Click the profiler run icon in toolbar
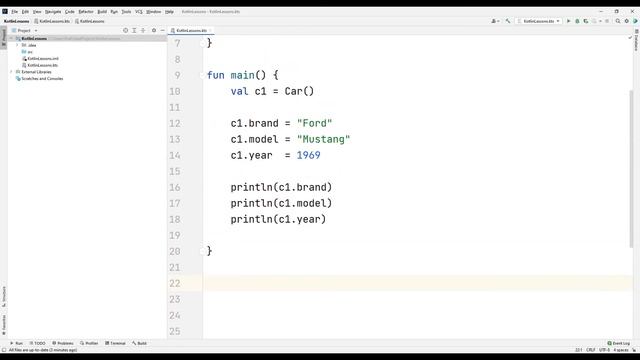The height and width of the screenshot is (360, 640). point(595,21)
